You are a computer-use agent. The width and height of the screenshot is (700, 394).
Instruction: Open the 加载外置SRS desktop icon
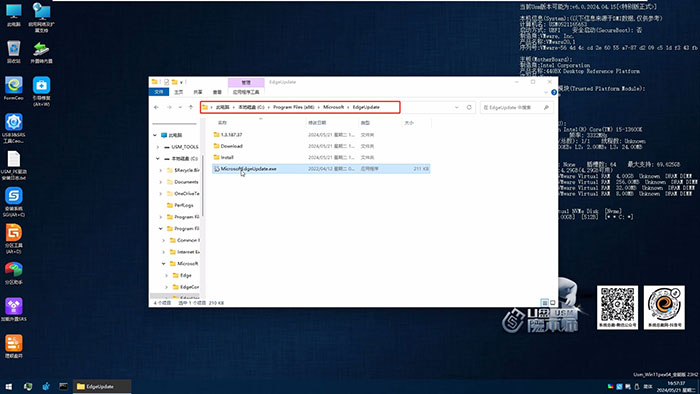(x=13, y=310)
